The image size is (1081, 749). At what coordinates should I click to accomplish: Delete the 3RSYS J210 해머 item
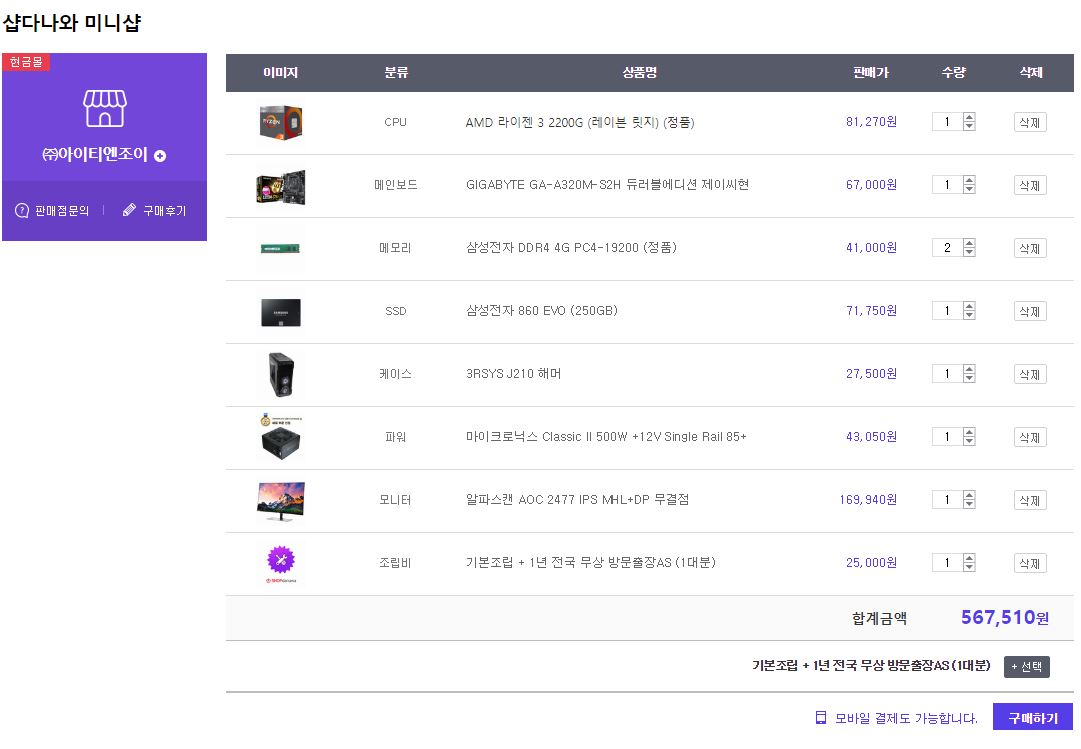tap(1030, 374)
